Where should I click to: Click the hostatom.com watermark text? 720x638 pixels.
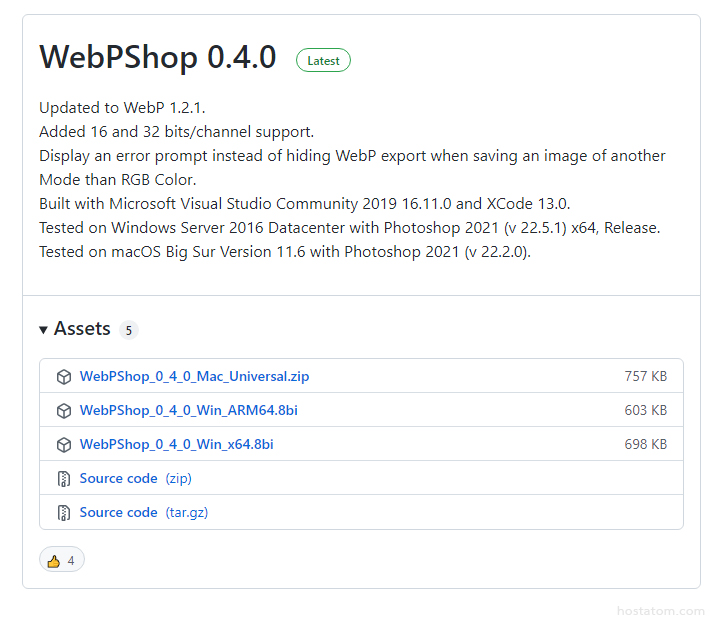(661, 611)
